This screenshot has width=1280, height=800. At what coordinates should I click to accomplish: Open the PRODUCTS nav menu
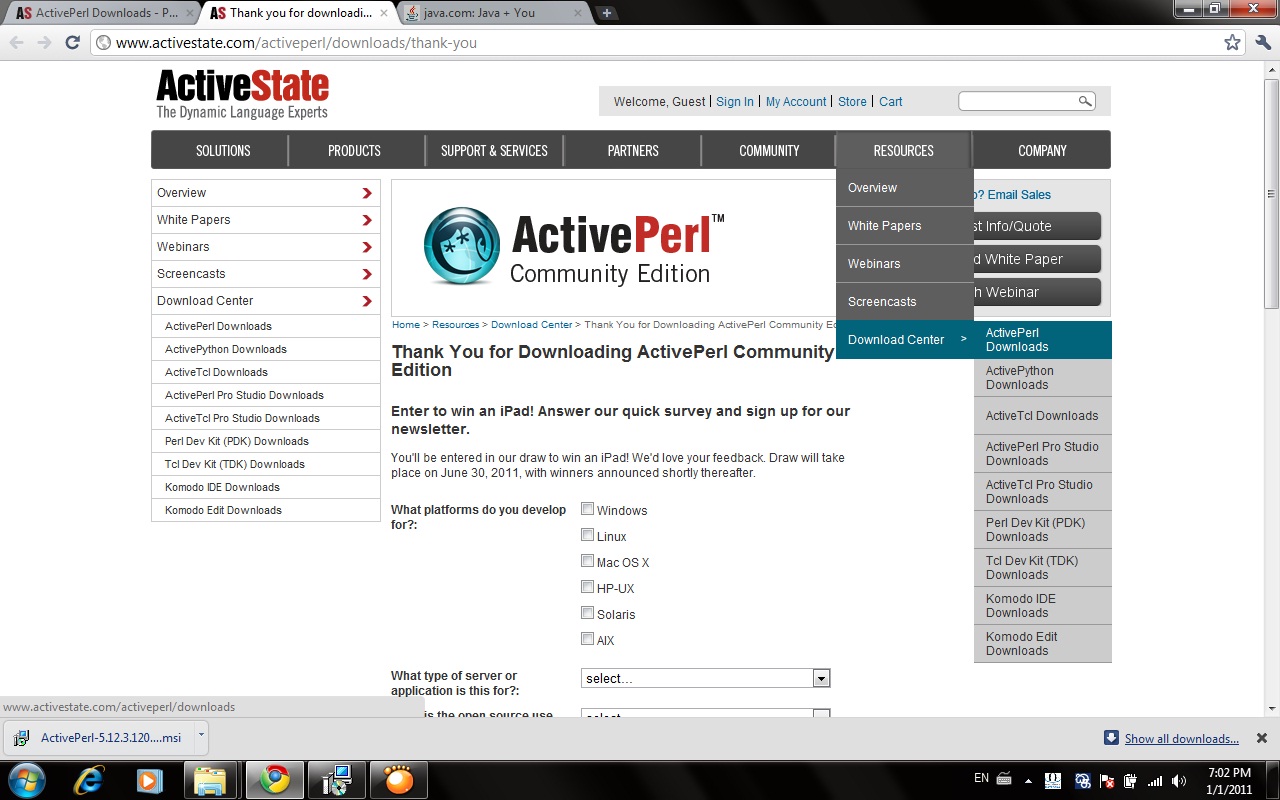tap(354, 150)
